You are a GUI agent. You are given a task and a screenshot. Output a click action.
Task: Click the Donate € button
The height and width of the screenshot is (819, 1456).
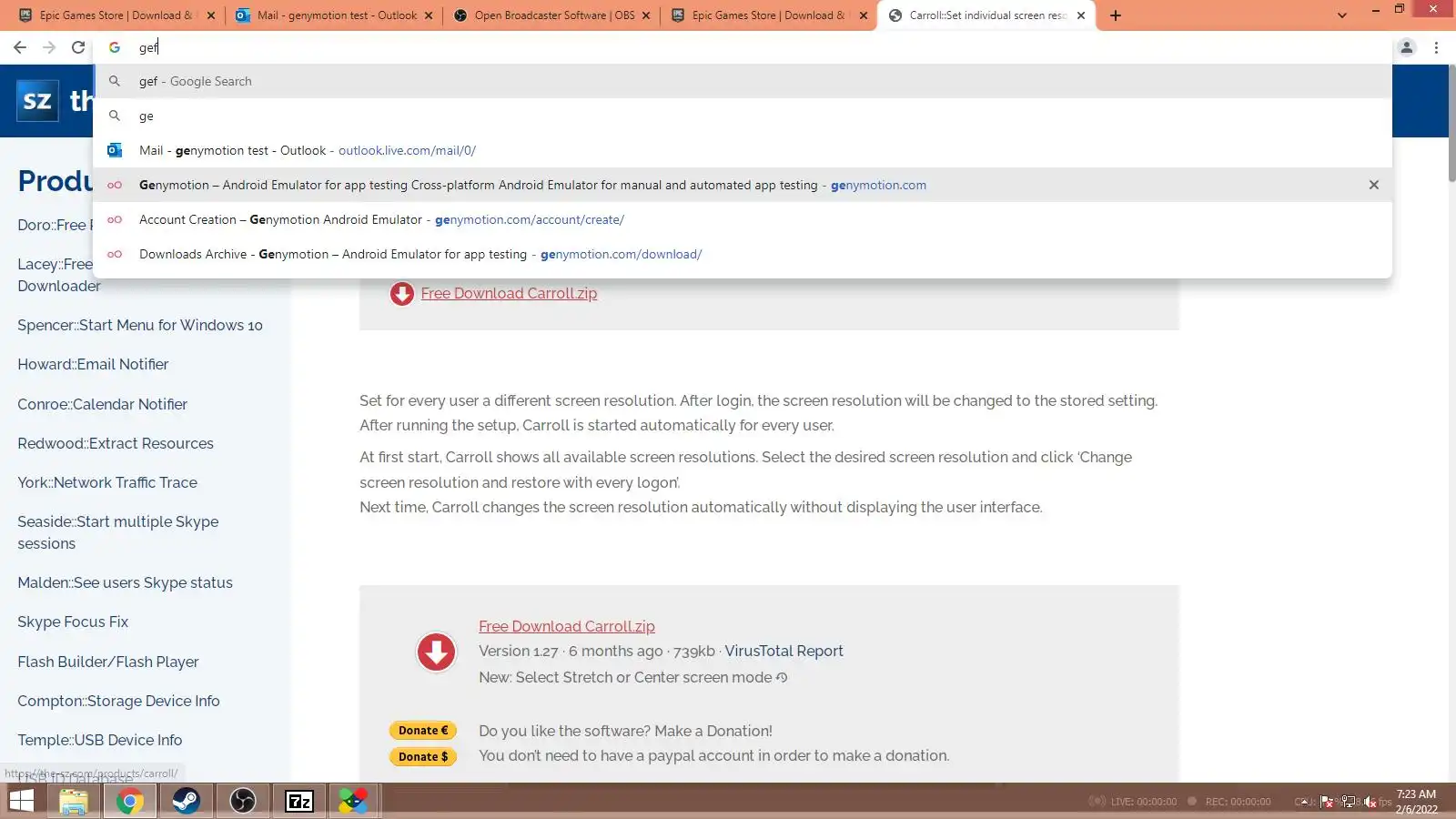pos(423,730)
